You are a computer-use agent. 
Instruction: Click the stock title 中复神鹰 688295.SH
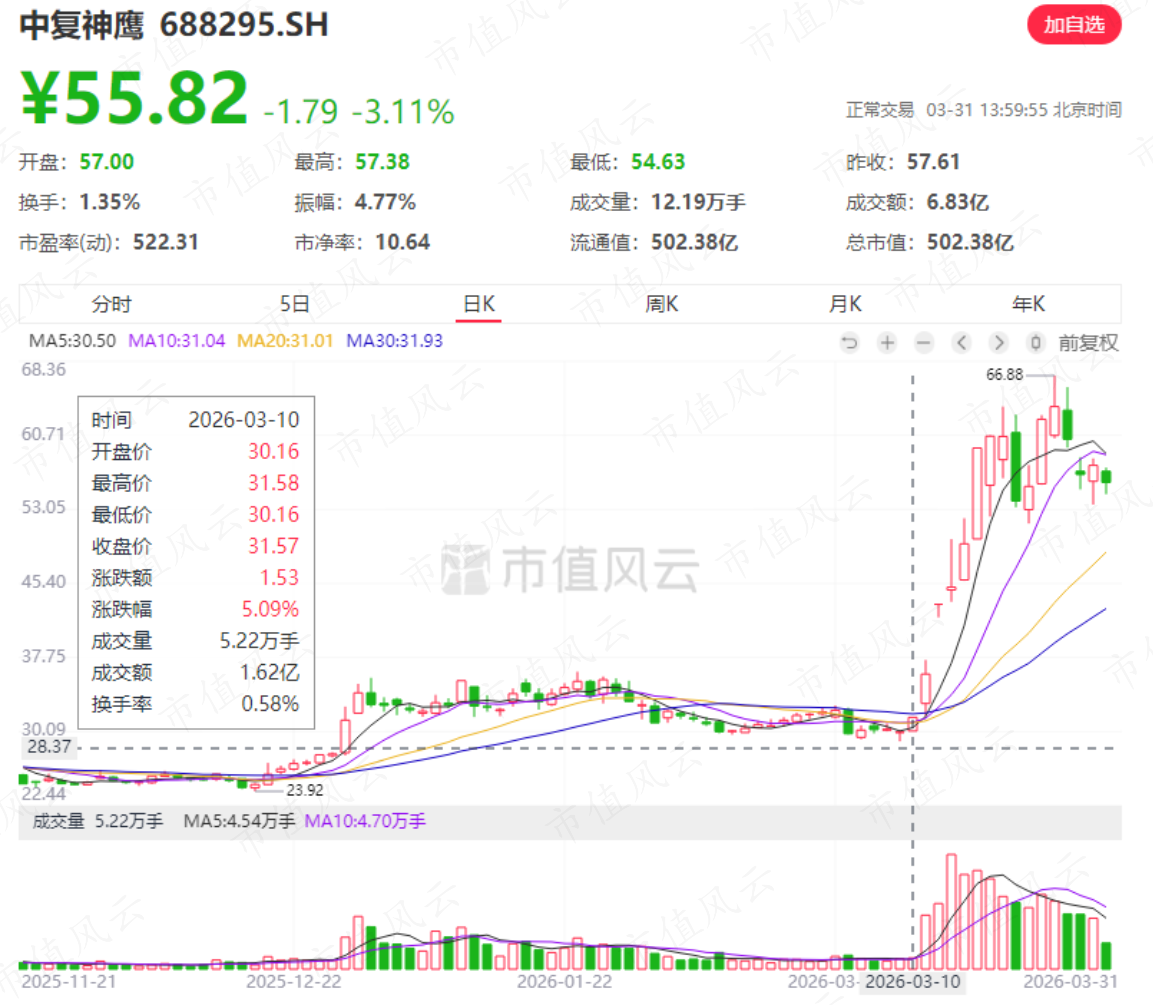174,25
